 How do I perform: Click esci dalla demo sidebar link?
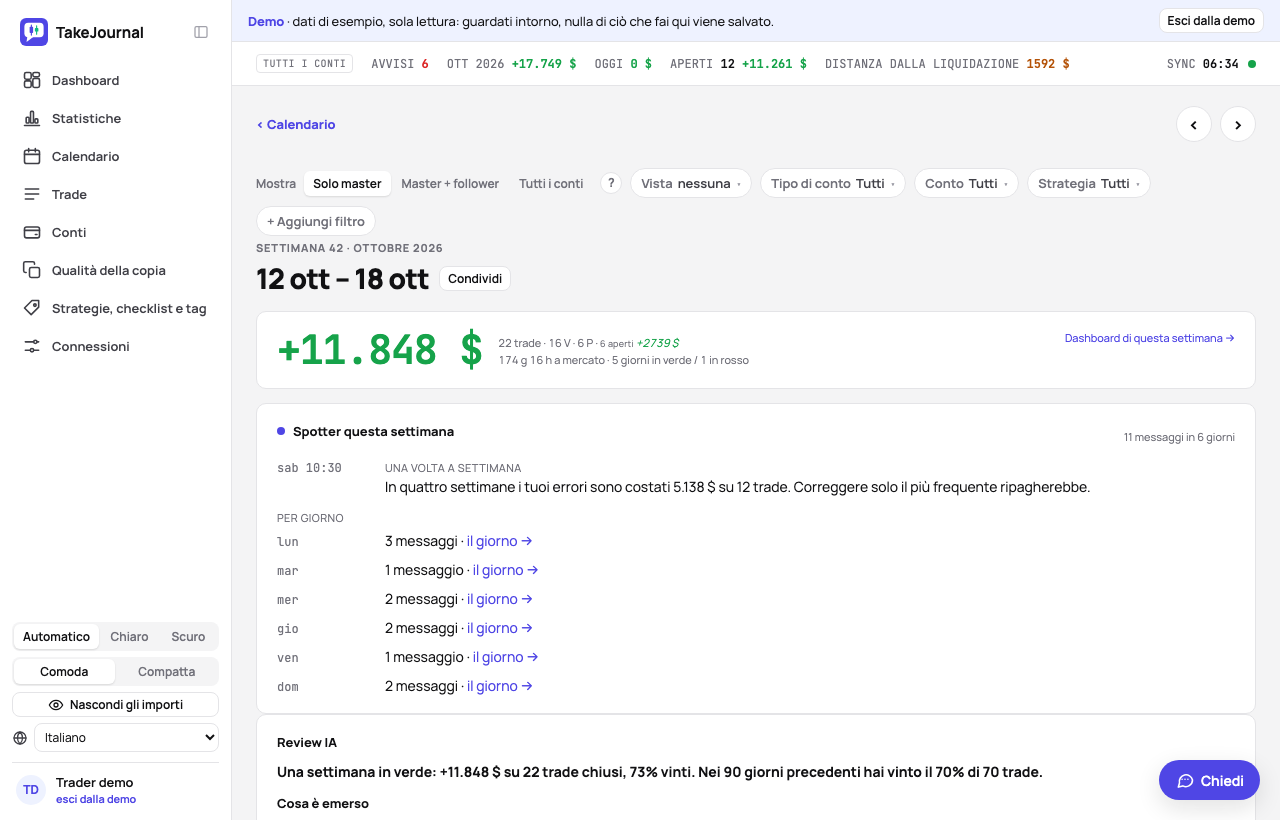point(96,799)
